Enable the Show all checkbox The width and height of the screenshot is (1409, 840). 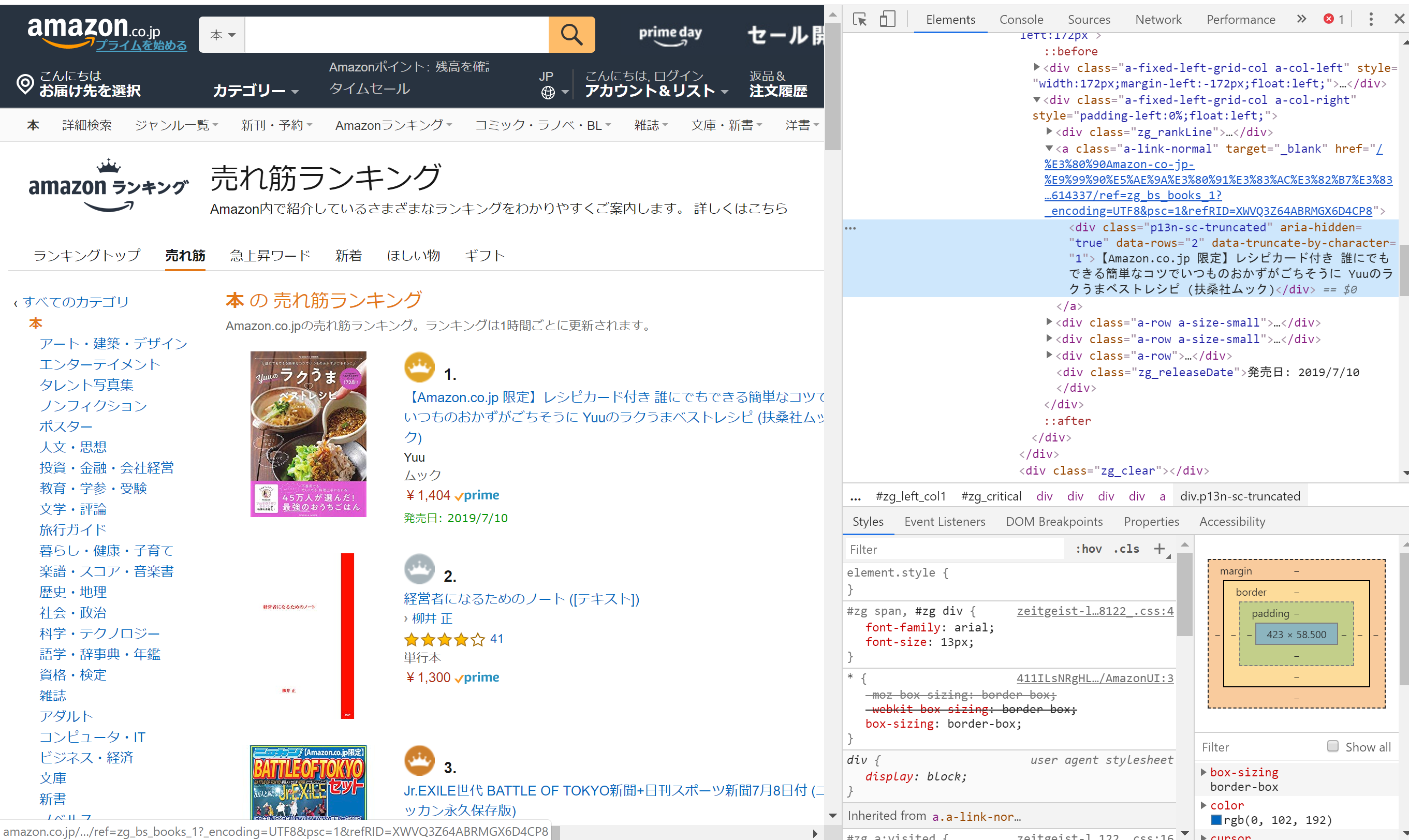coord(1332,747)
